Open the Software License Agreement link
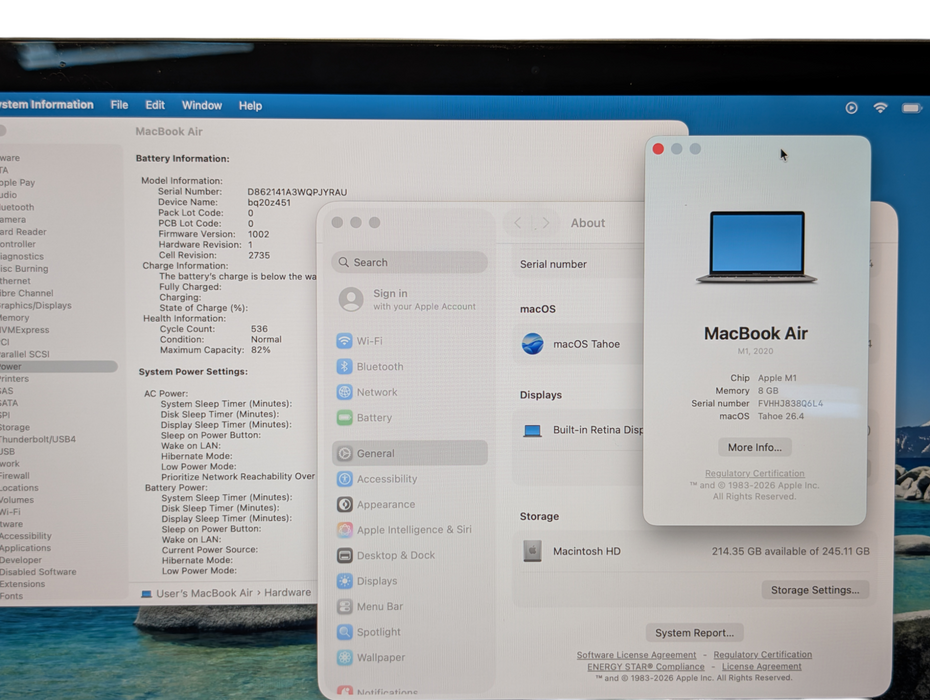930x700 pixels. (636, 655)
